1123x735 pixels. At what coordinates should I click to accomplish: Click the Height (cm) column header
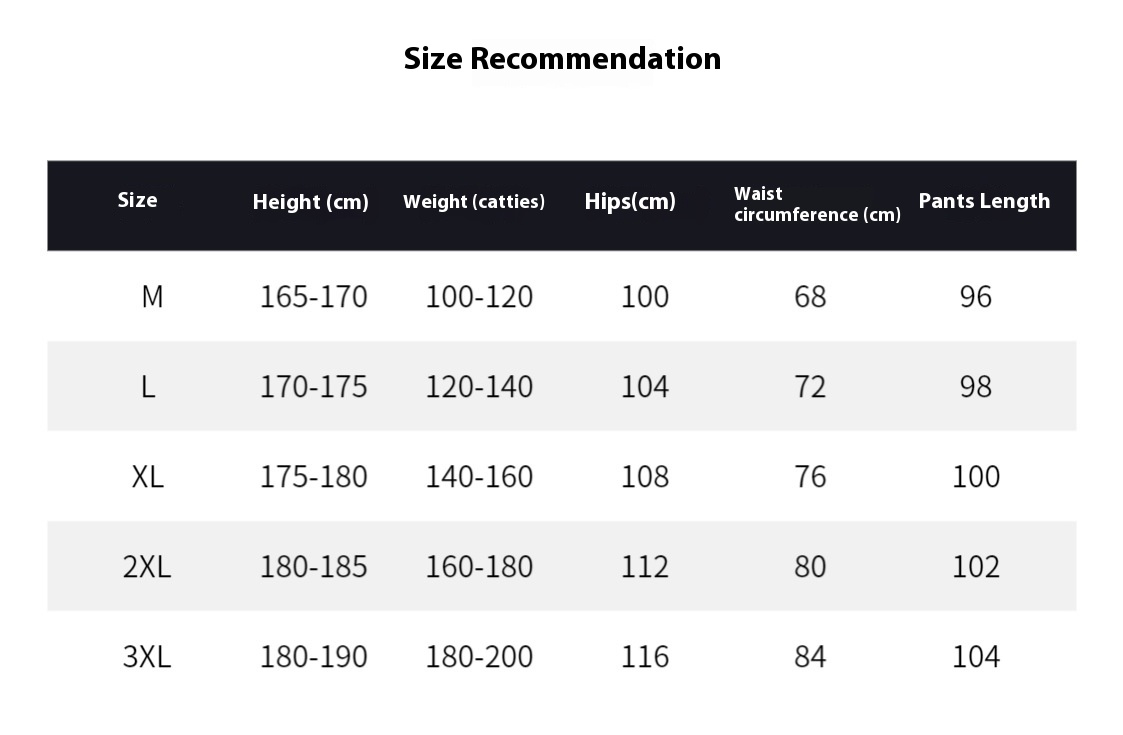(x=310, y=202)
